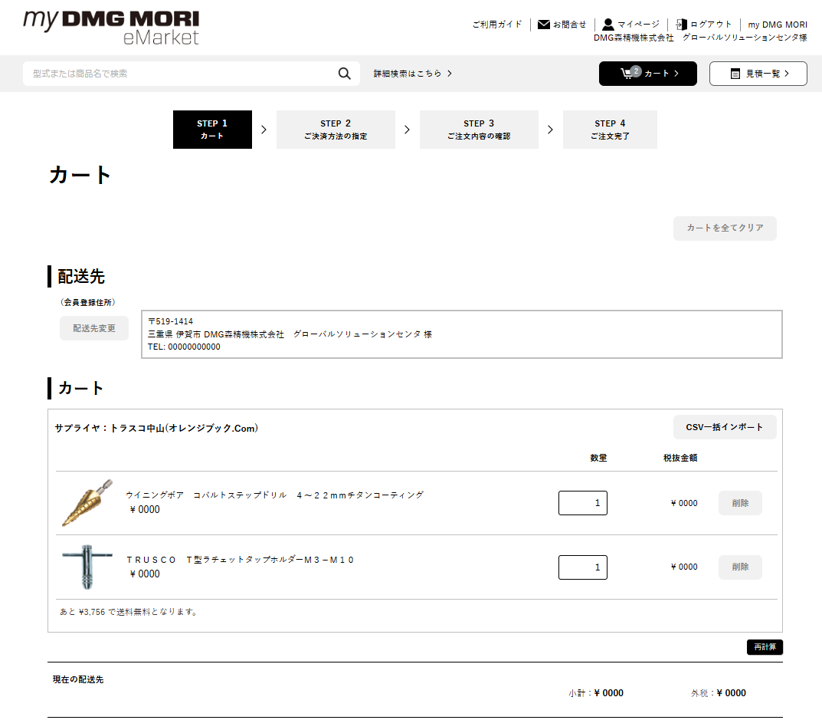Click CSV一括インポート button
822x720 pixels.
point(724,427)
